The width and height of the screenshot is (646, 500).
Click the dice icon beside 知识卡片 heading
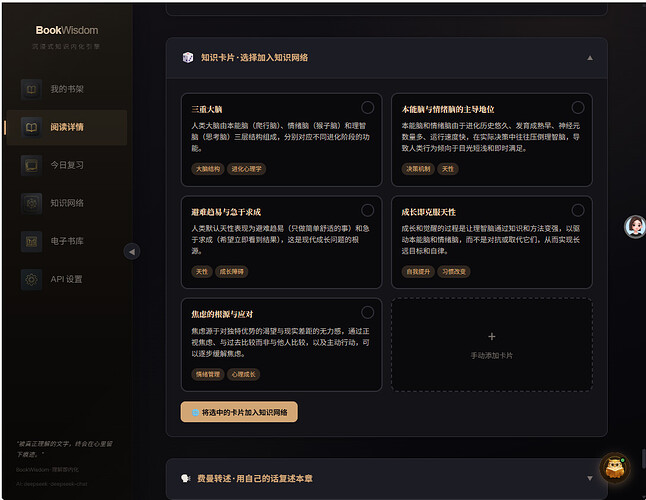pyautogui.click(x=188, y=58)
